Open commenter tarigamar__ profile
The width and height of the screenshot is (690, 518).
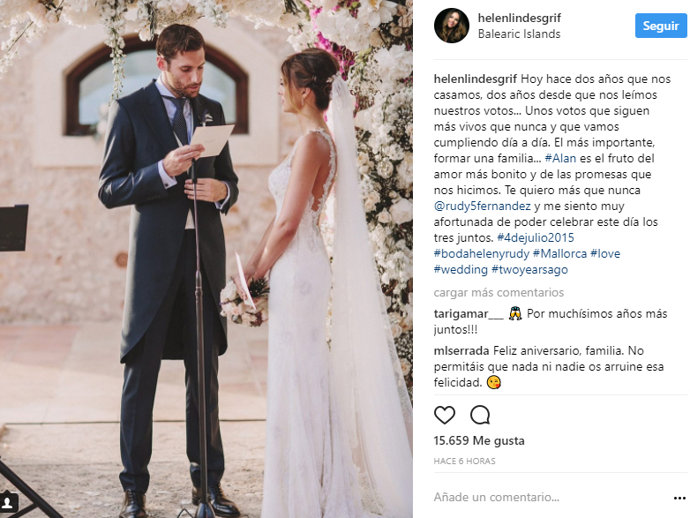point(468,314)
